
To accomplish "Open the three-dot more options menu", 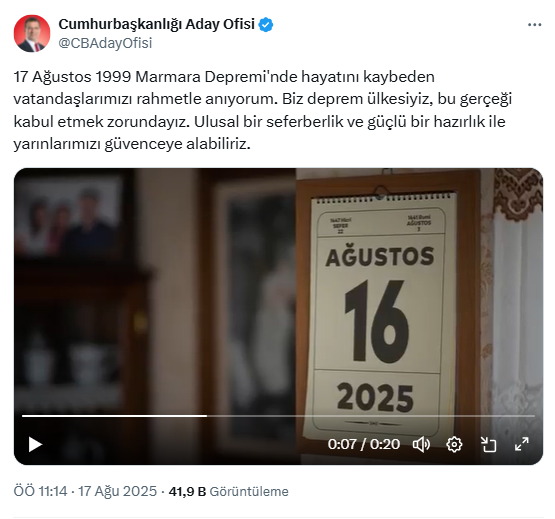I will point(534,25).
